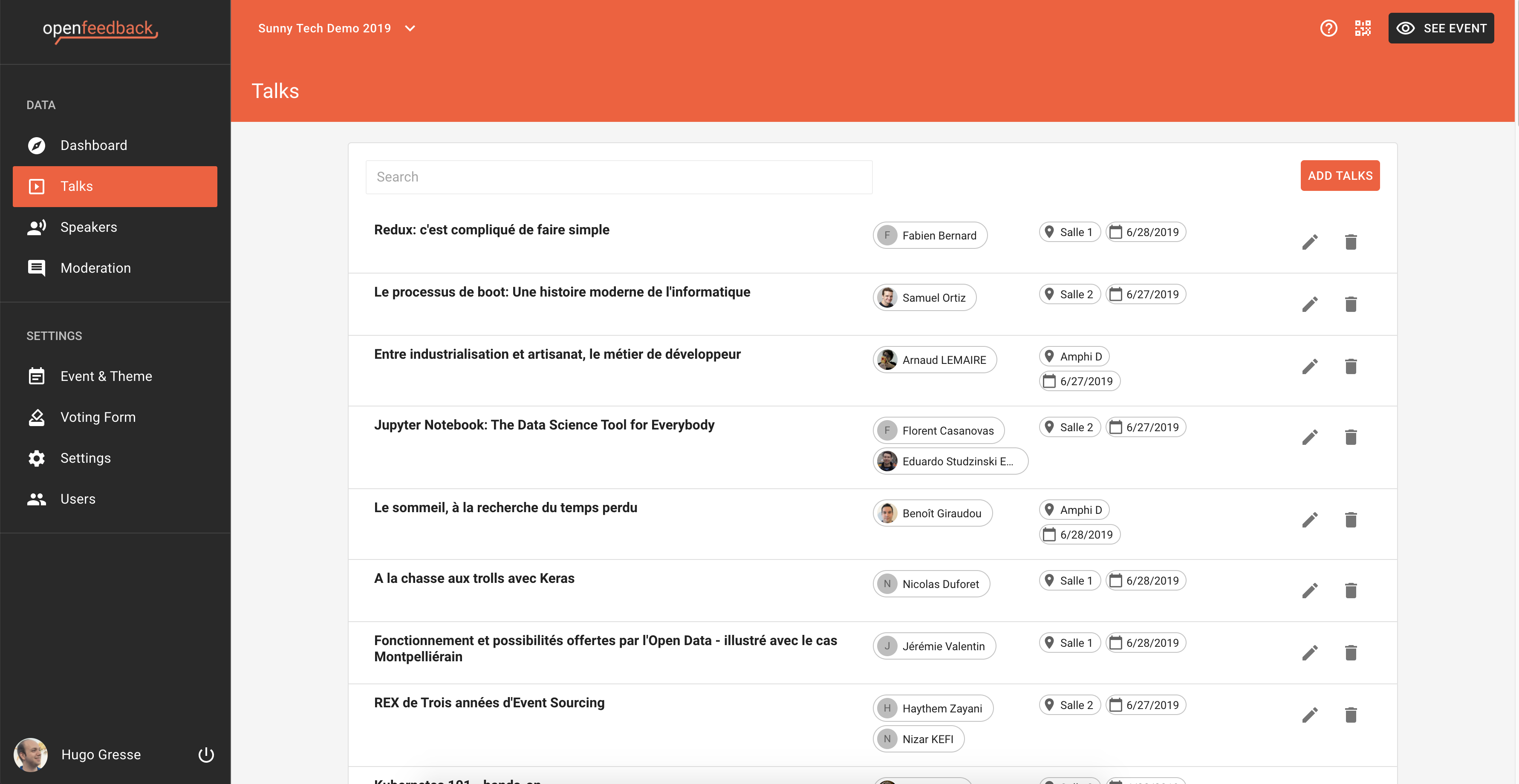Open the Voting Form page

click(x=115, y=417)
